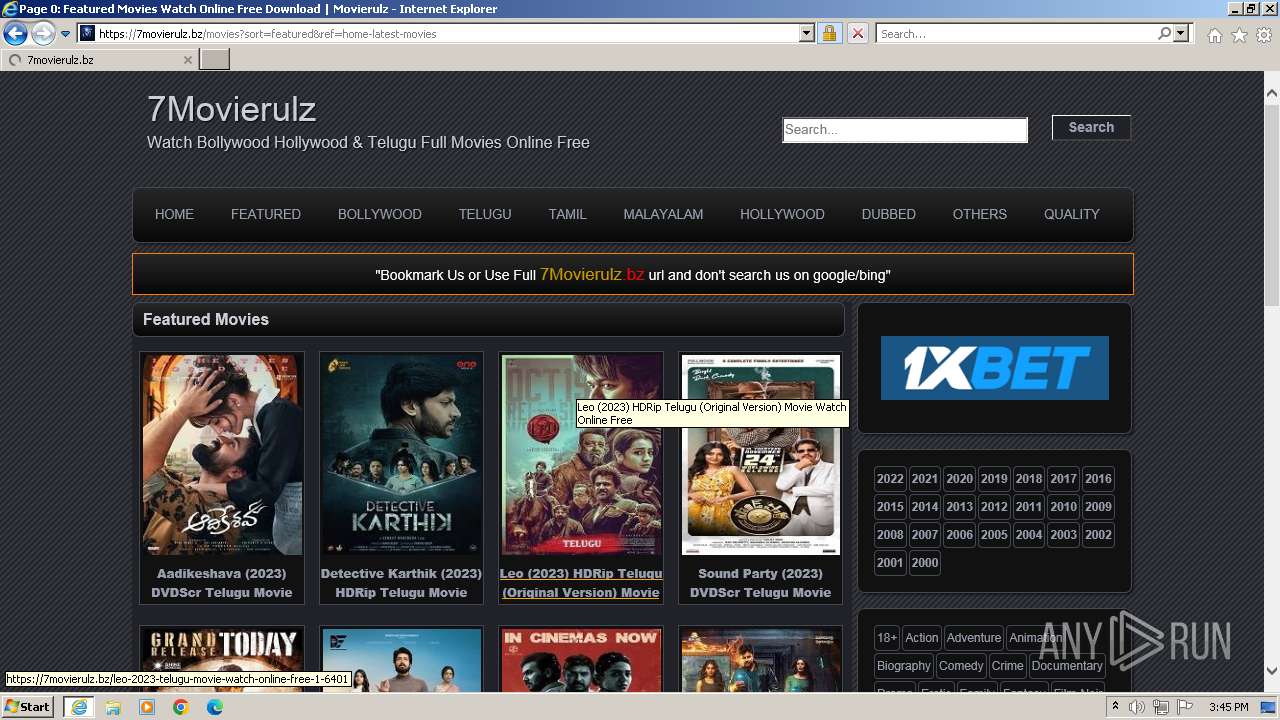Choose the 18+ genre tag

point(887,638)
